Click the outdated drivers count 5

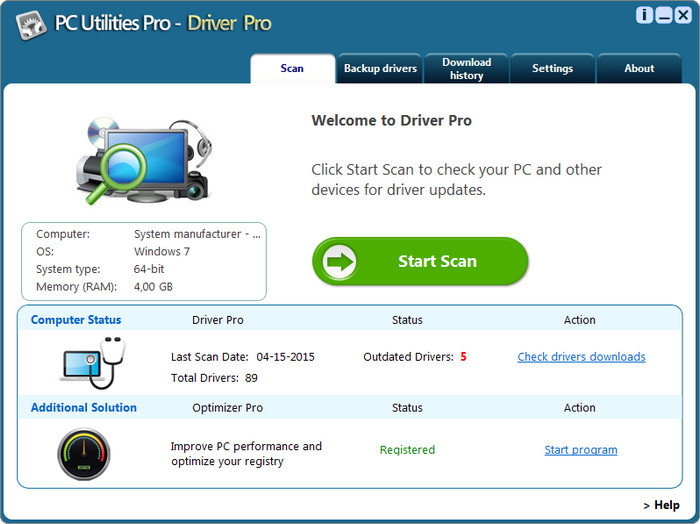pyautogui.click(x=463, y=357)
